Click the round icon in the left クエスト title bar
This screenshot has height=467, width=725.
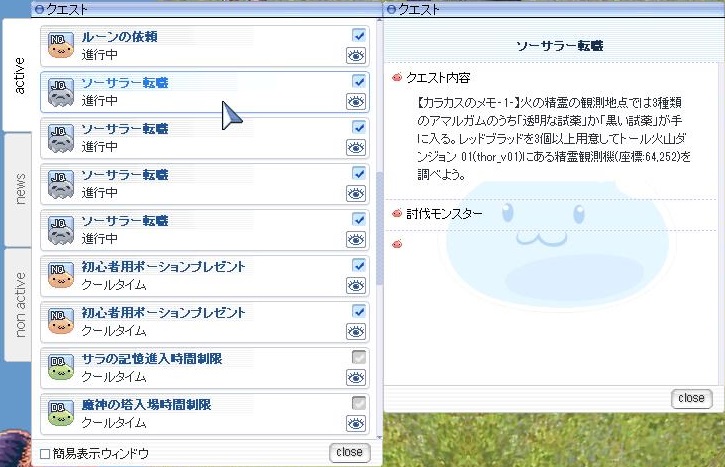coord(39,8)
